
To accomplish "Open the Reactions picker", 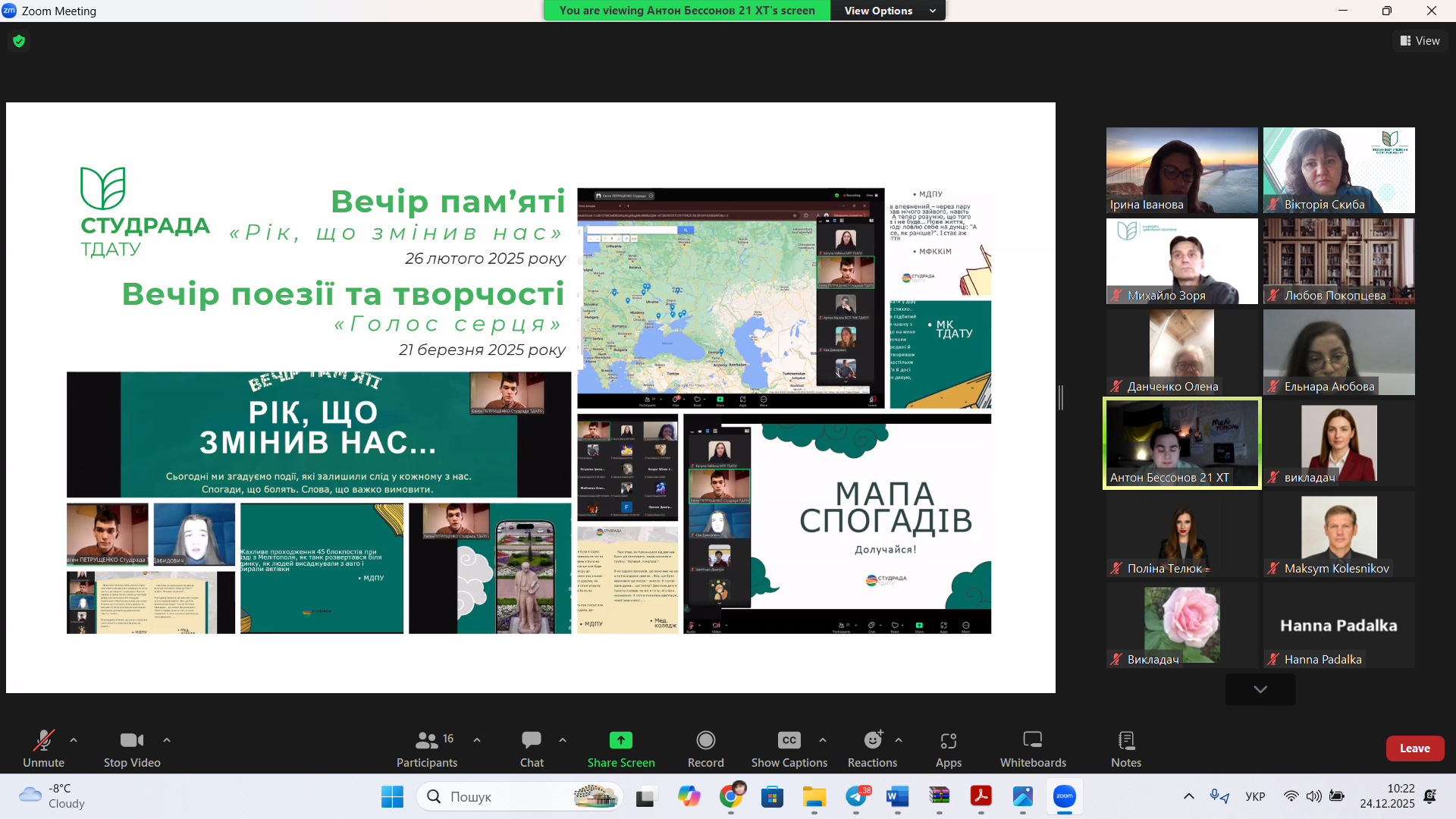I will point(871,748).
